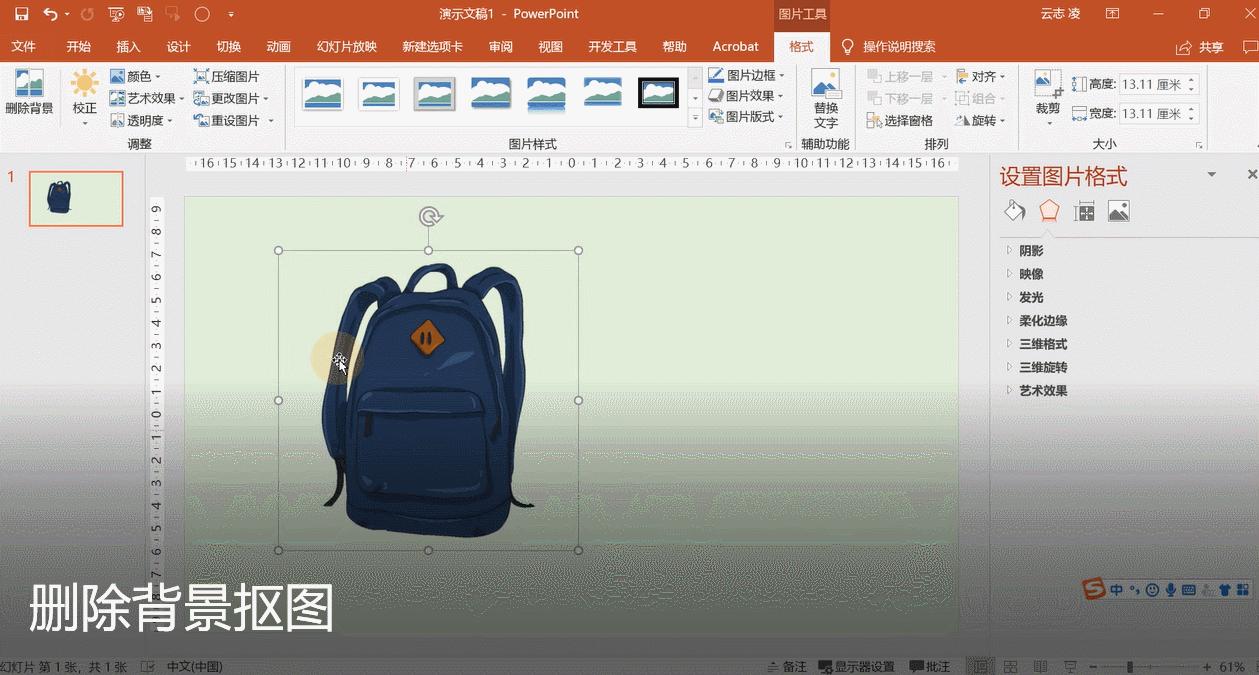Expand the 阴影 (Shadow) section

point(1029,250)
